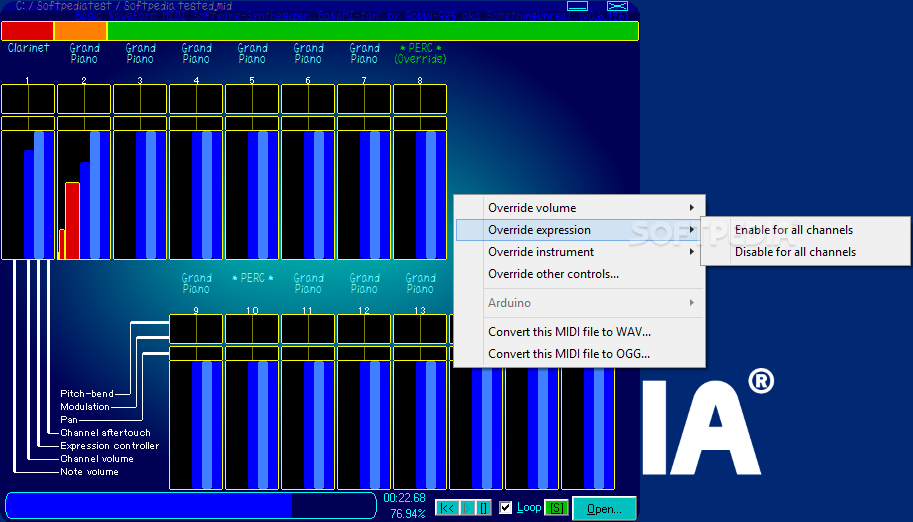
Task: Click the Modulation legend label
Action: tap(85, 407)
